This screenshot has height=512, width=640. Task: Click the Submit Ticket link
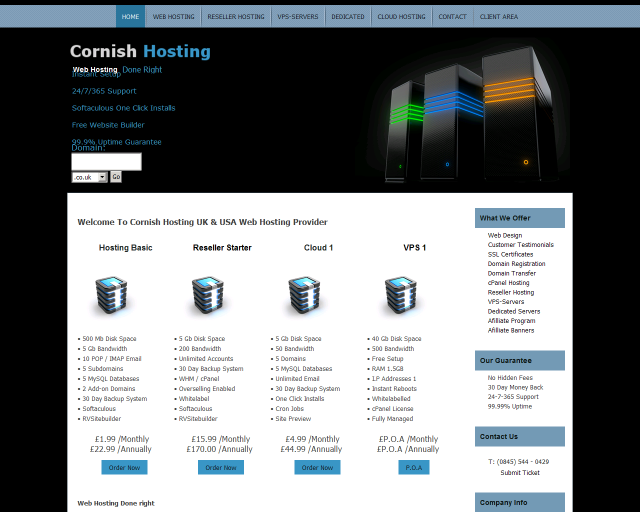click(520, 472)
